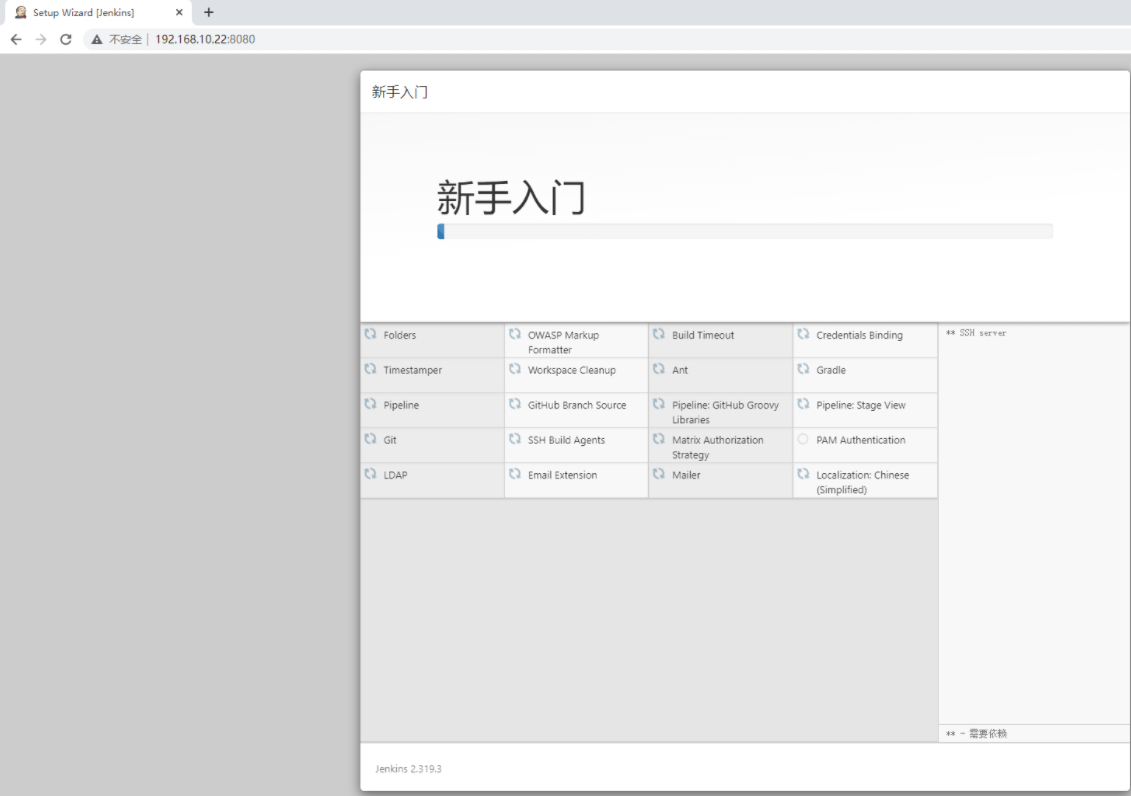The image size is (1131, 796).
Task: Click the SSH Build Agents label
Action: point(566,440)
